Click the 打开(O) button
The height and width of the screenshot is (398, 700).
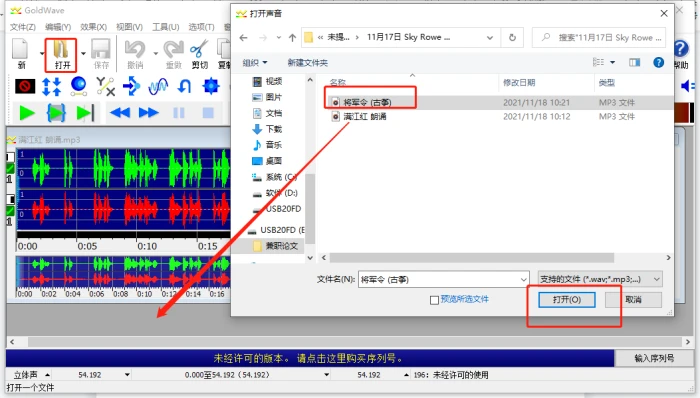pos(567,300)
